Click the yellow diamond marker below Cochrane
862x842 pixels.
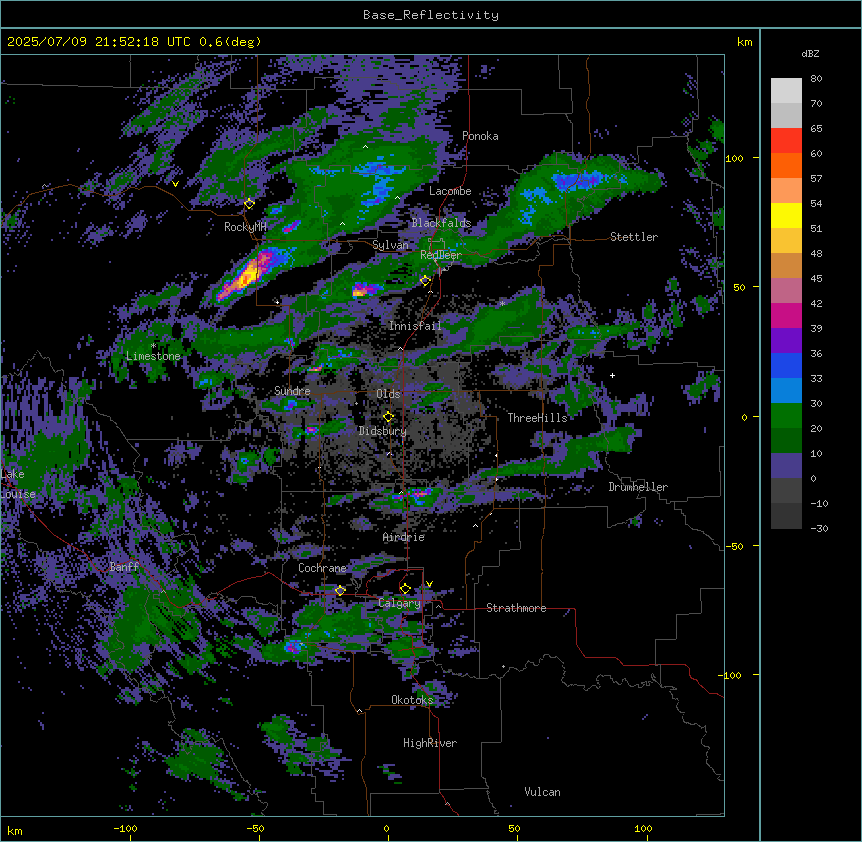click(x=340, y=590)
